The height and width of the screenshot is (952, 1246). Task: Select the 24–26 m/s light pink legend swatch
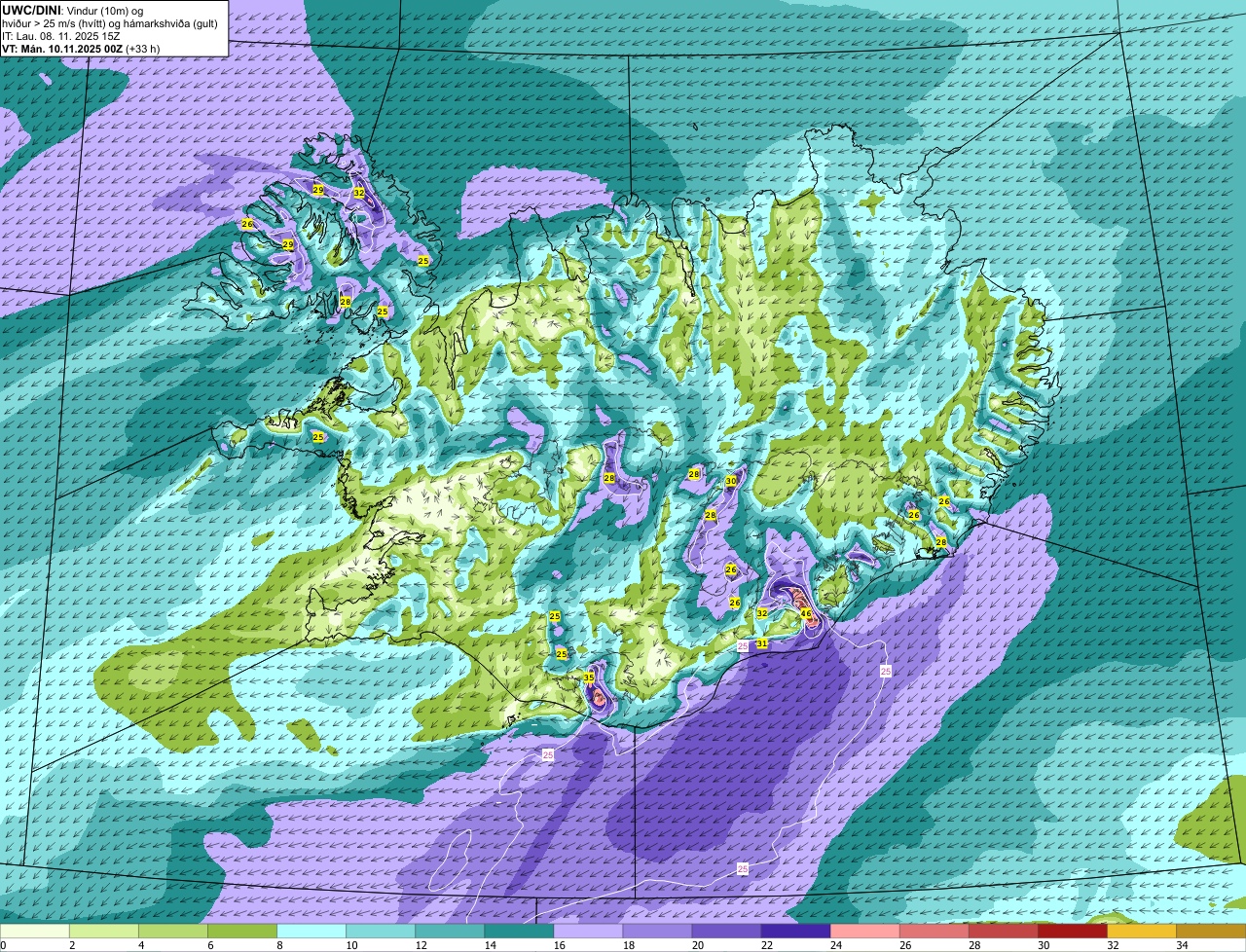coord(865,932)
